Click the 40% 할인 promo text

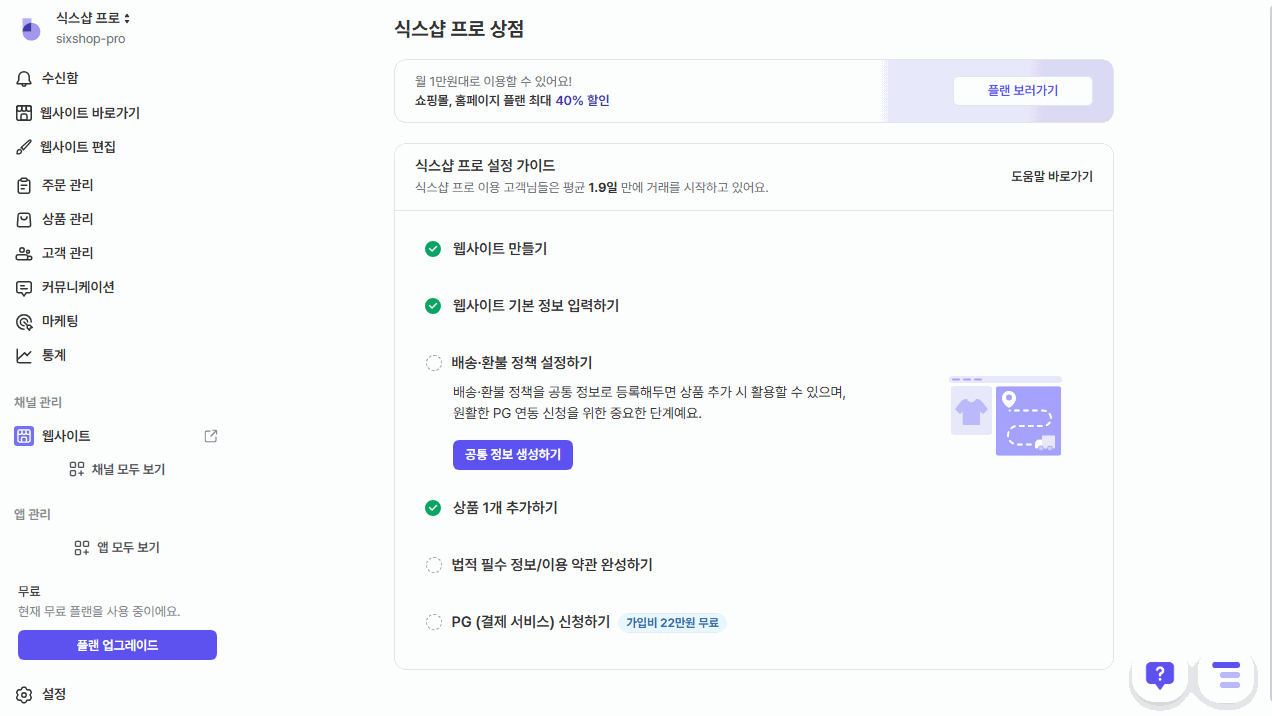pos(582,101)
